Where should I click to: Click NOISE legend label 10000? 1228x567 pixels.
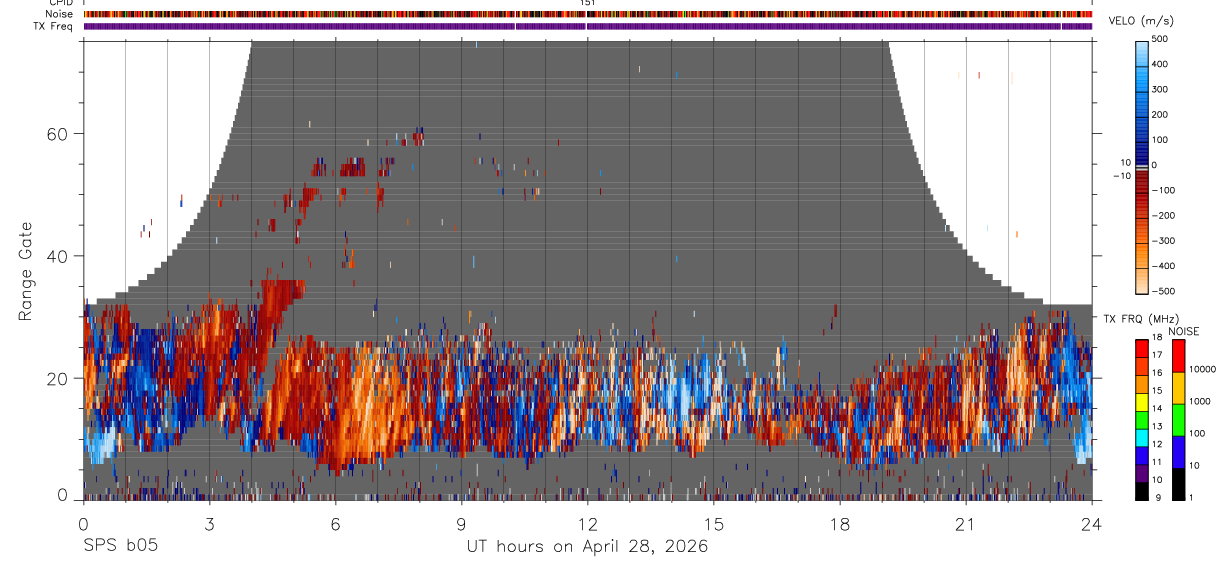click(1202, 369)
